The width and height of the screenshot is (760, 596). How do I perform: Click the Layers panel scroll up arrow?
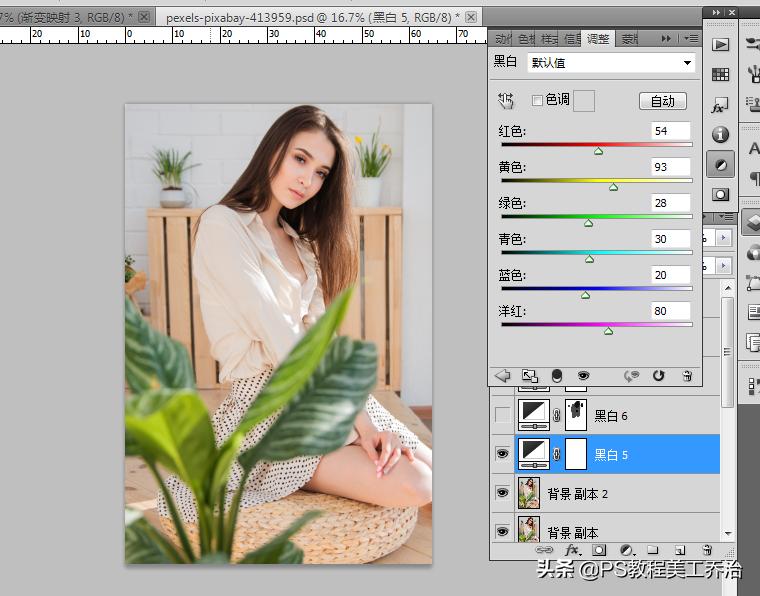coord(728,288)
